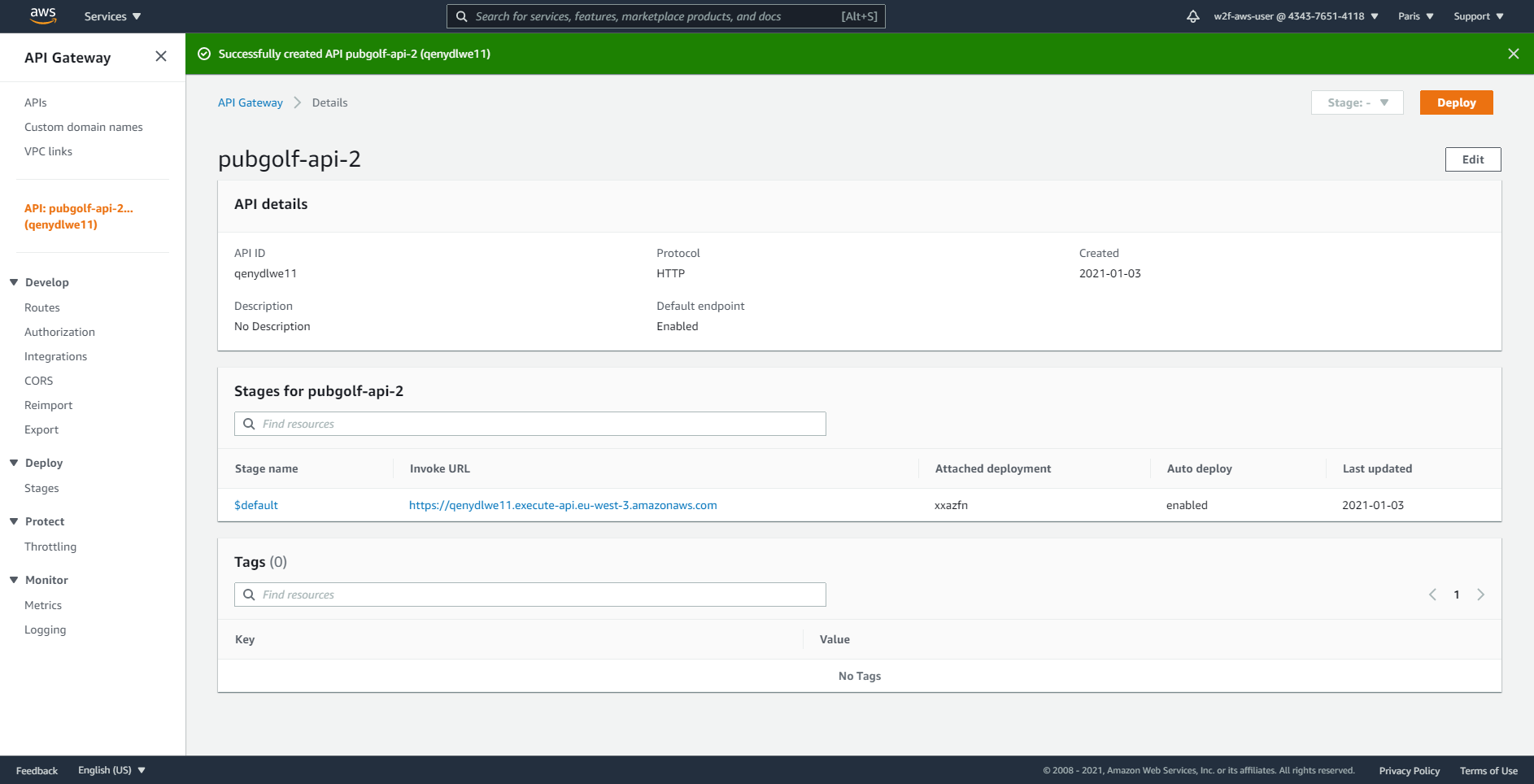Focus the top services search box
1534x784 pixels.
665,16
